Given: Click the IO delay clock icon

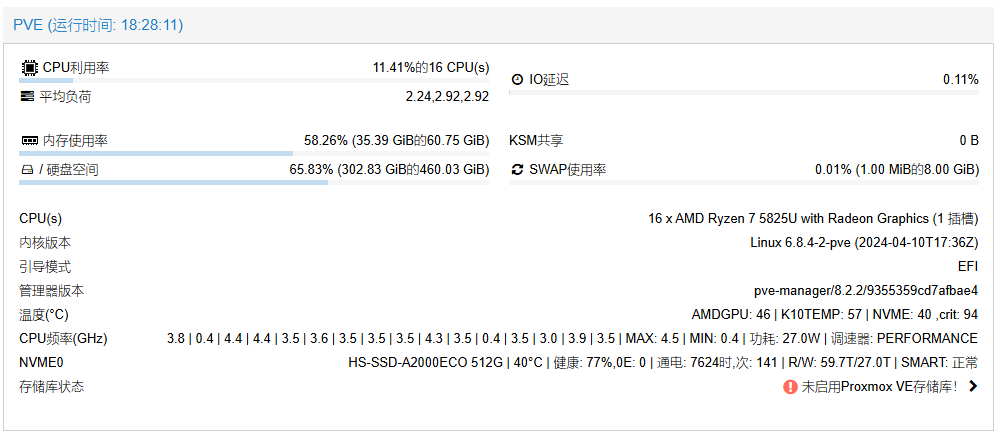Looking at the screenshot, I should tap(517, 79).
